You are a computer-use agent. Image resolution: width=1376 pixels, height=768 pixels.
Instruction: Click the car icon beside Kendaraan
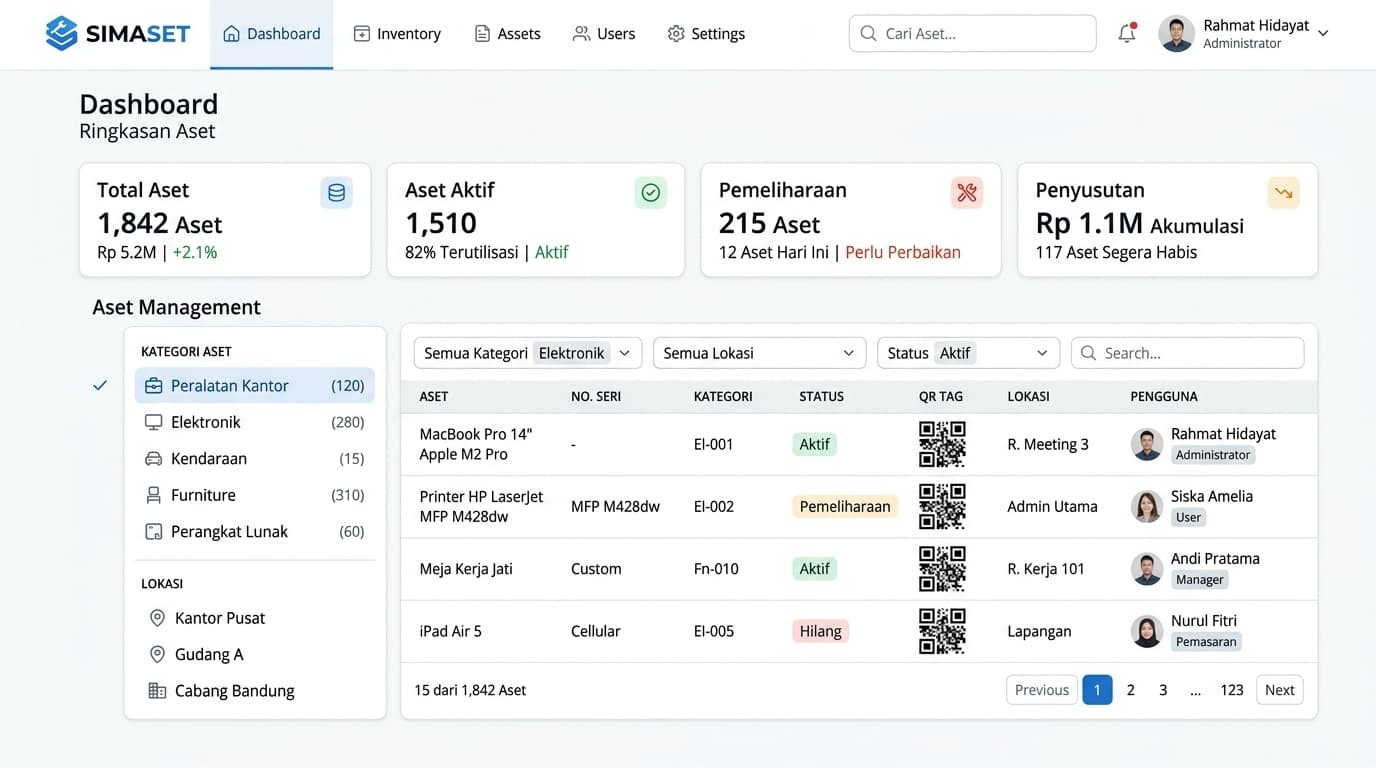154,459
